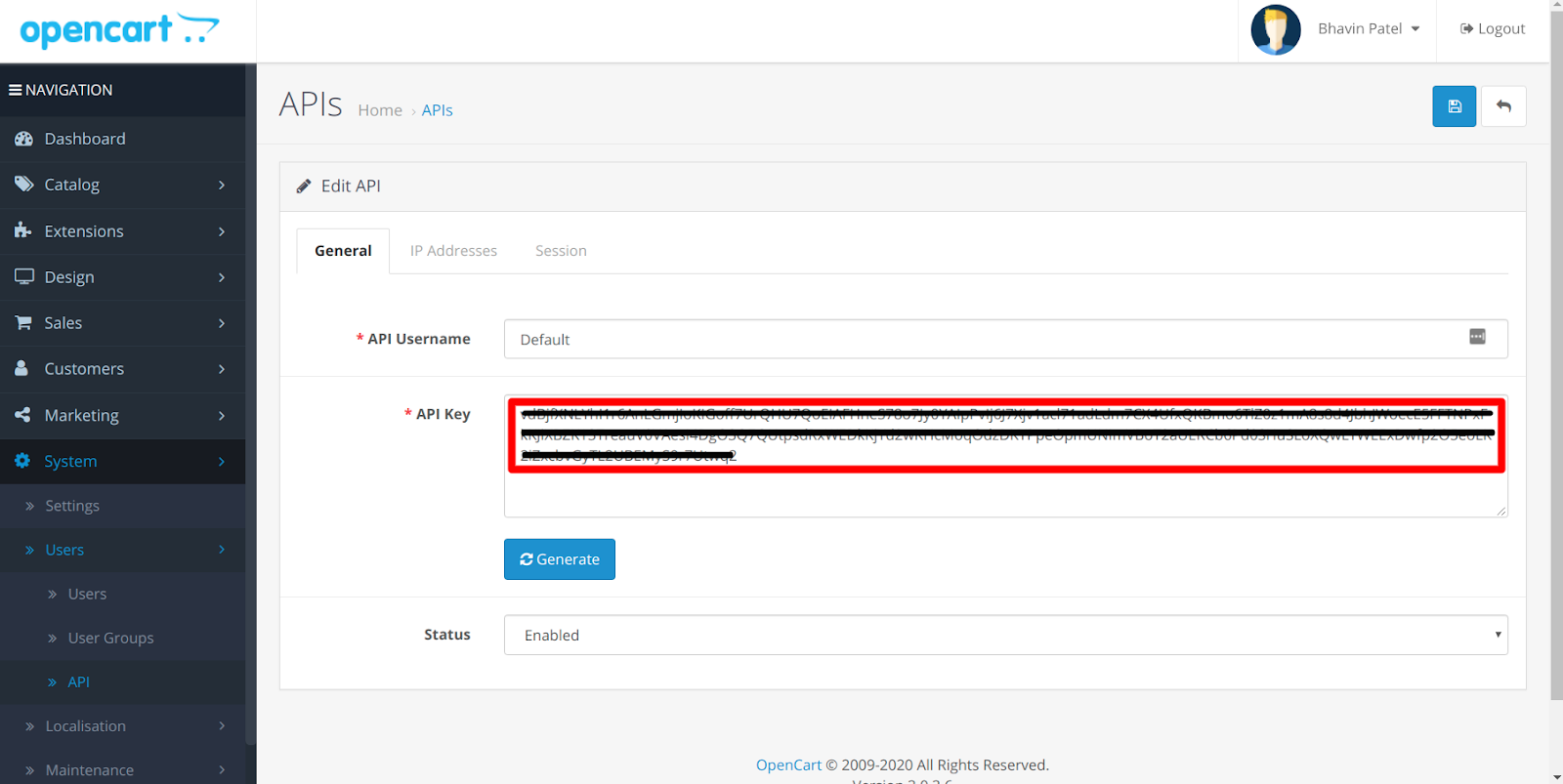This screenshot has width=1563, height=784.
Task: Expand the Catalog menu chevron
Action: 222,185
